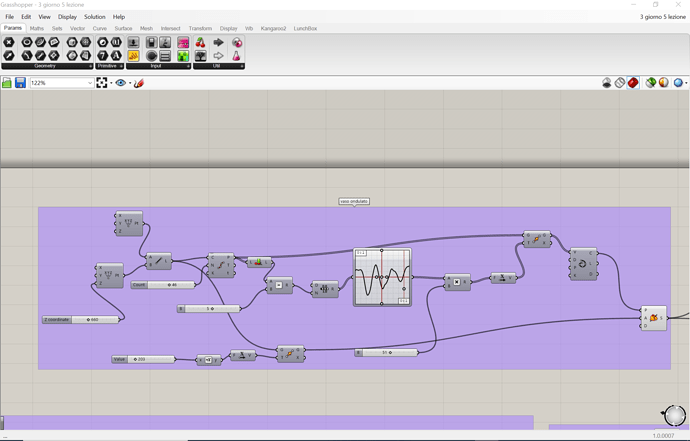
Task: Select the Cherry Picker icon
Action: click(201, 42)
